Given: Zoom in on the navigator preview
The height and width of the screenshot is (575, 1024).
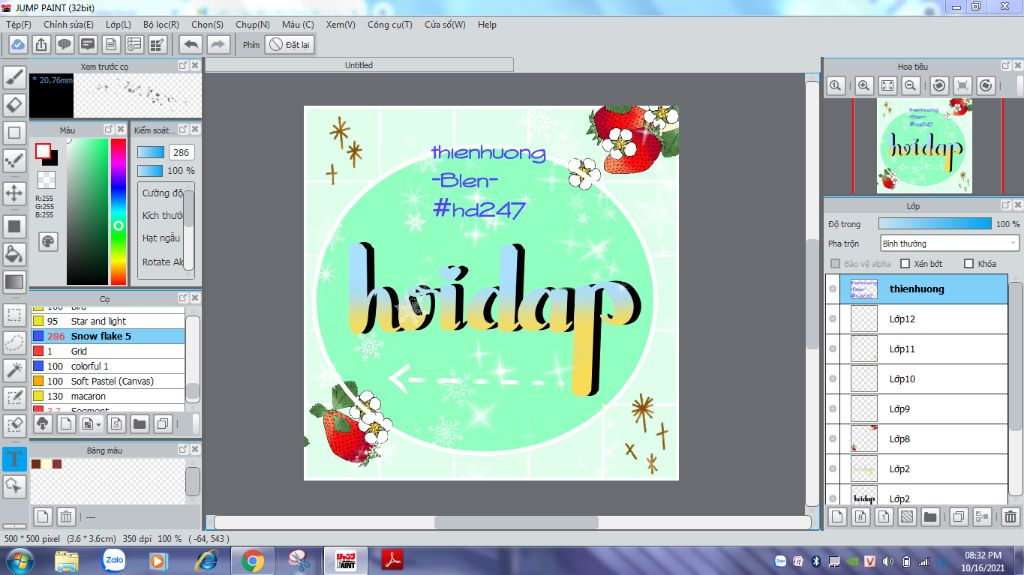Looking at the screenshot, I should (863, 86).
